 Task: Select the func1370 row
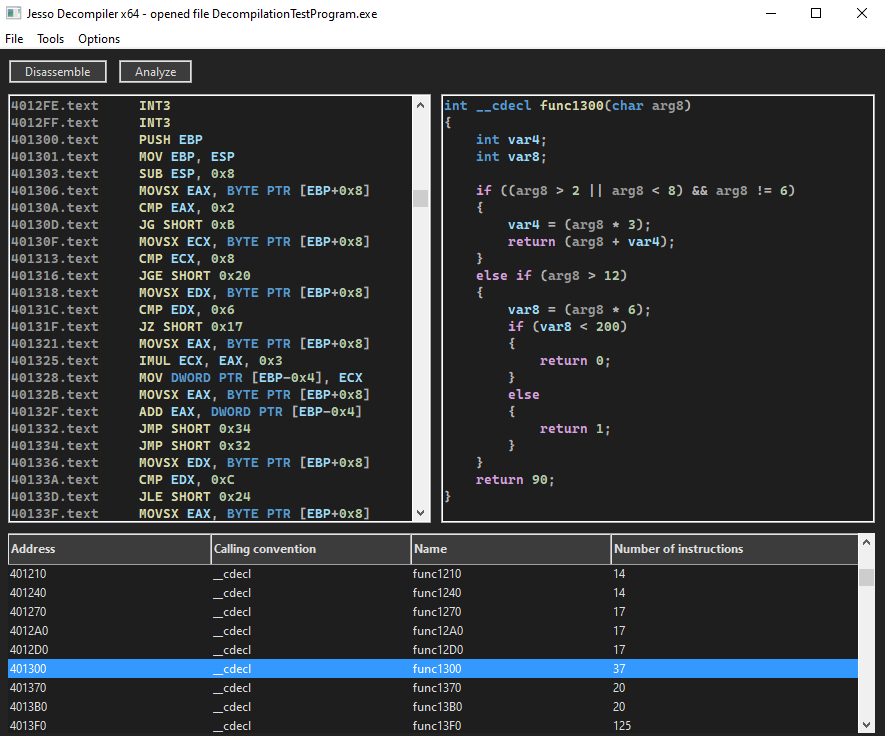click(433, 688)
